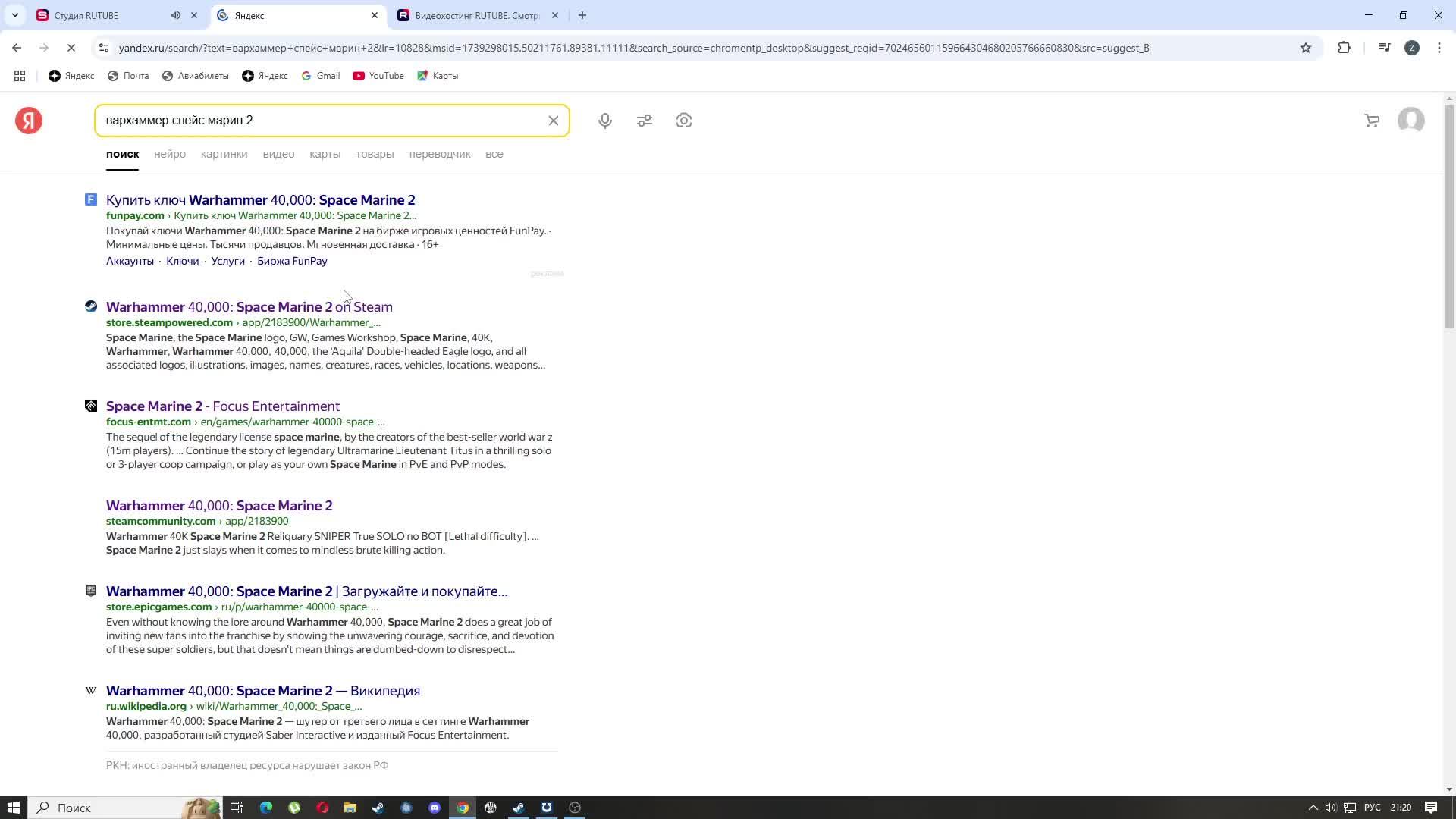Open Space Marine 2 on Steam result

click(x=249, y=307)
